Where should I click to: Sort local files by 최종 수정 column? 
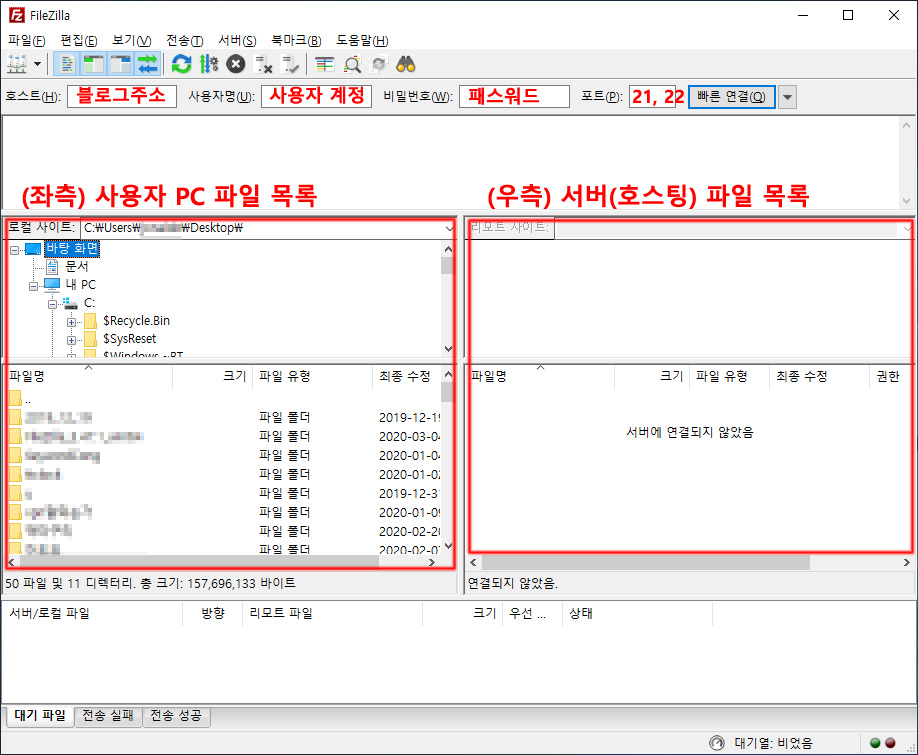(407, 376)
